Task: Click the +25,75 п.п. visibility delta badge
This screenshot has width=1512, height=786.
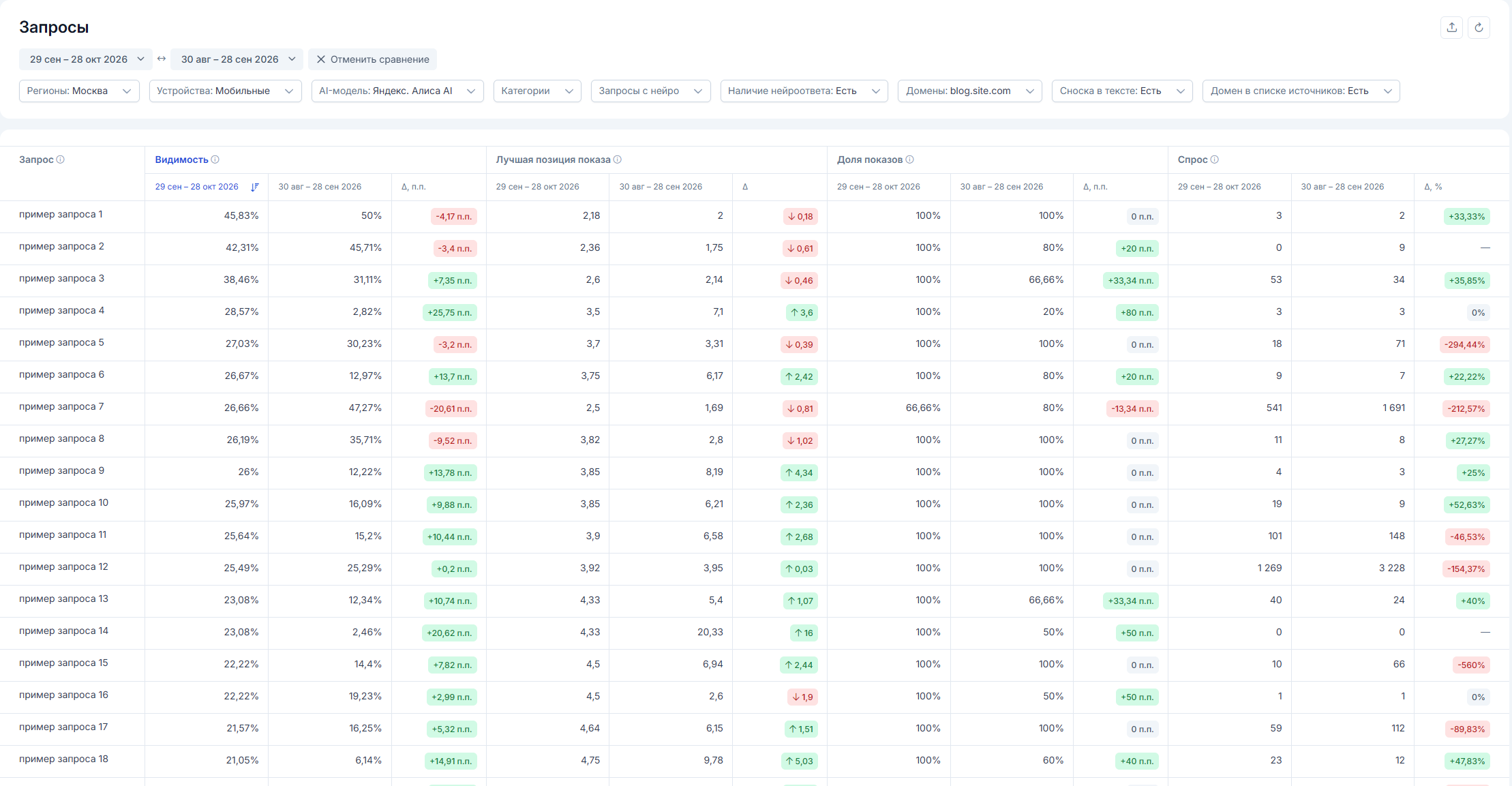Action: 450,312
